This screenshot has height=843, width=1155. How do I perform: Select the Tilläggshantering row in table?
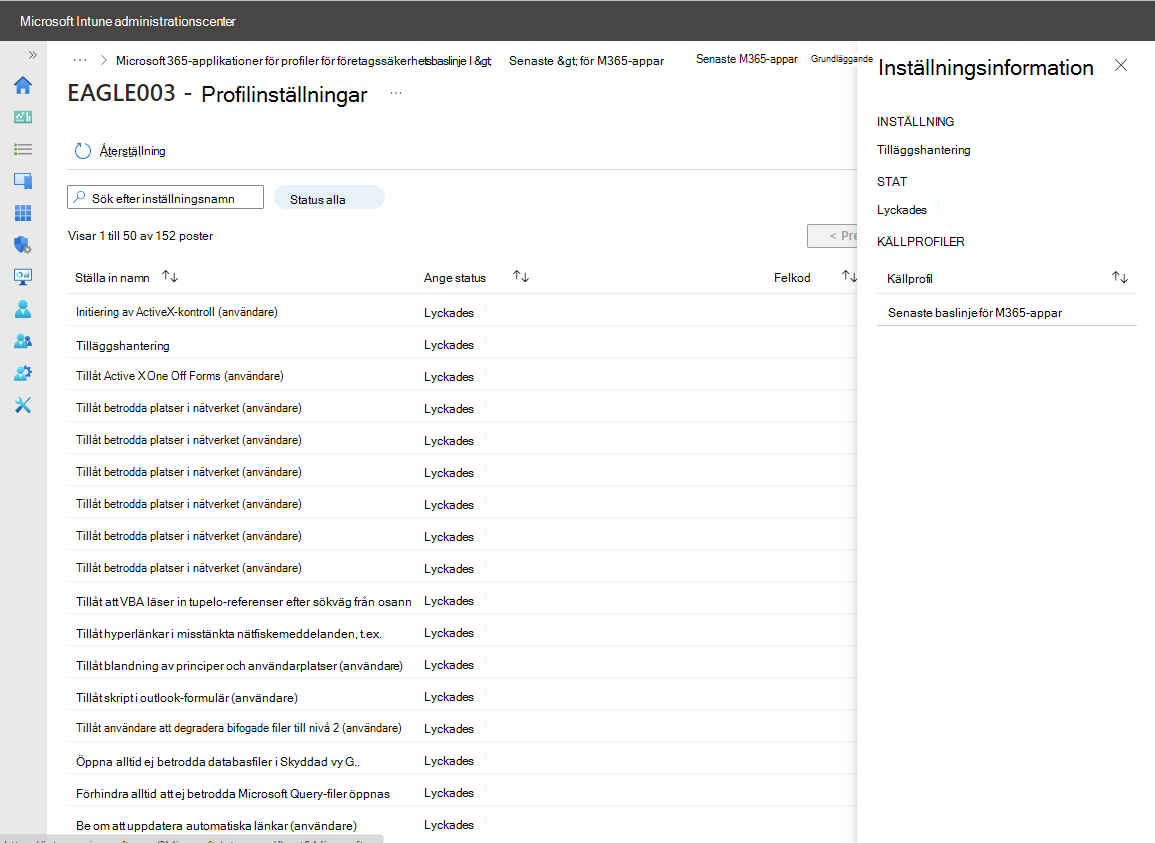coord(461,345)
